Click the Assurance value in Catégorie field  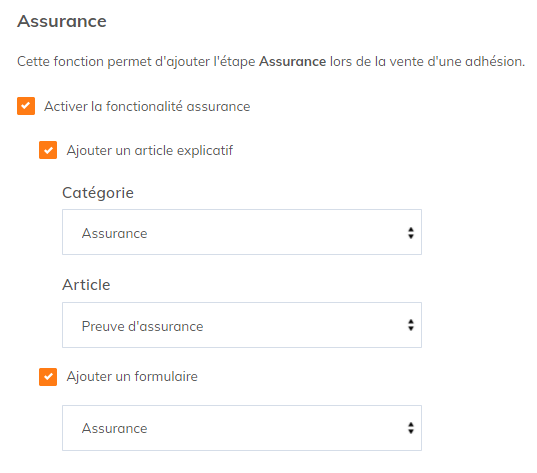(114, 234)
